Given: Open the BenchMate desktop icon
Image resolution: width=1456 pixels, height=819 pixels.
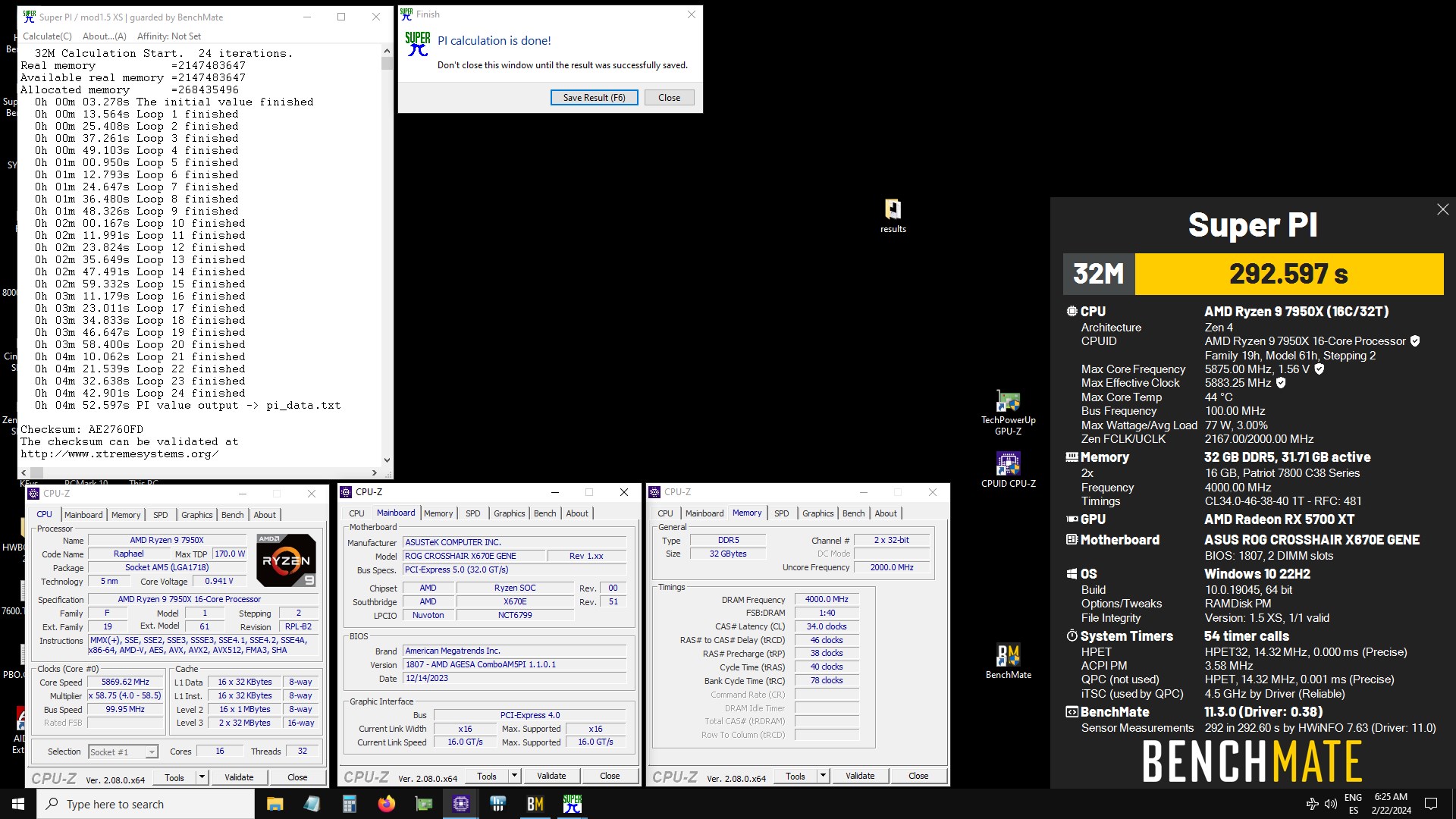Looking at the screenshot, I should tap(1008, 661).
